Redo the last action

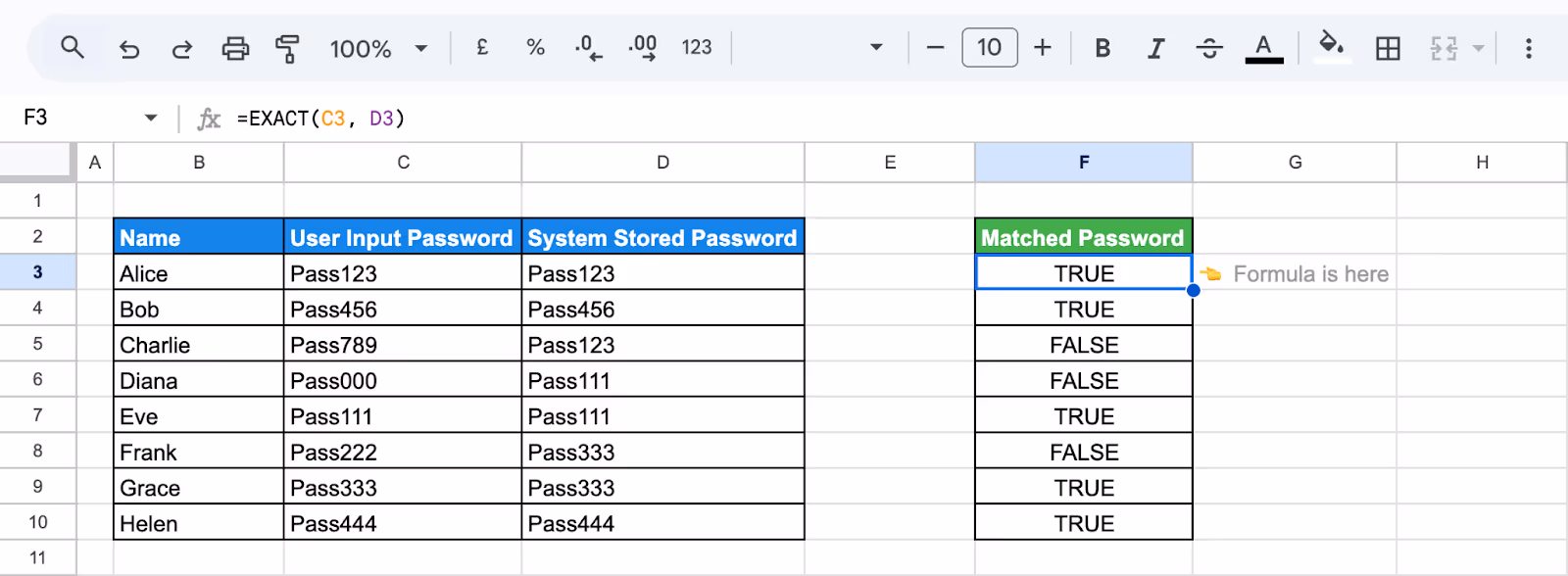point(181,48)
